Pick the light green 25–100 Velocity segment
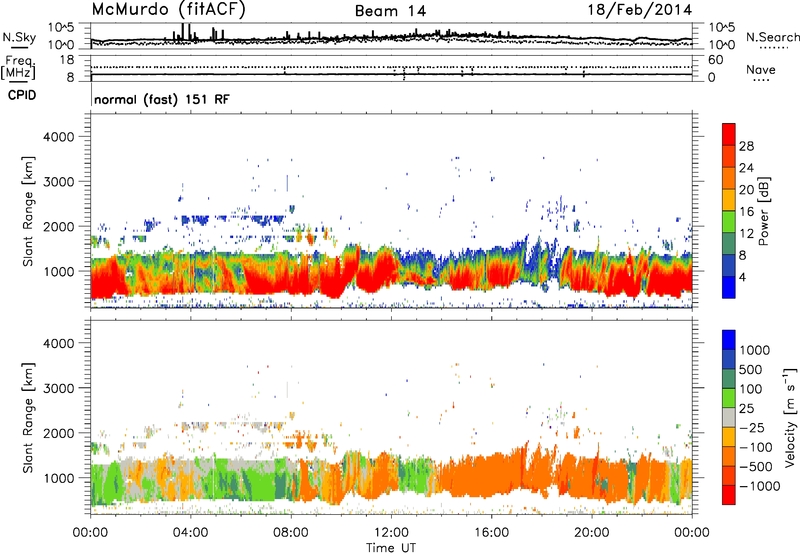This screenshot has width=800, height=554. pos(729,398)
